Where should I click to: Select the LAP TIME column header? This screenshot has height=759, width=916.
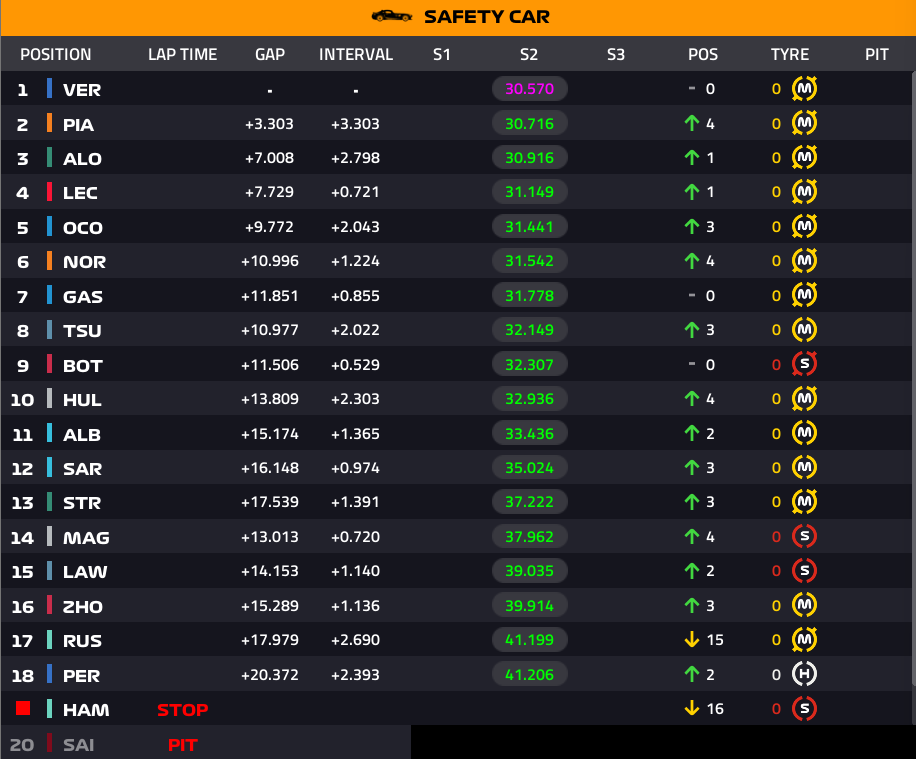[x=182, y=54]
